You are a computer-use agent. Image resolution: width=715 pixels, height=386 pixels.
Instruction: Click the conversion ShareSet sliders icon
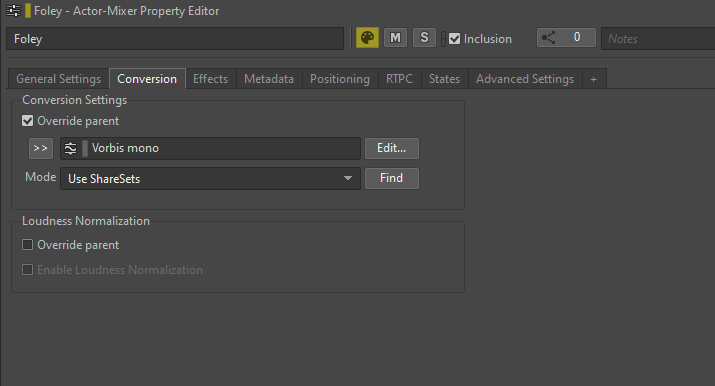pos(71,149)
